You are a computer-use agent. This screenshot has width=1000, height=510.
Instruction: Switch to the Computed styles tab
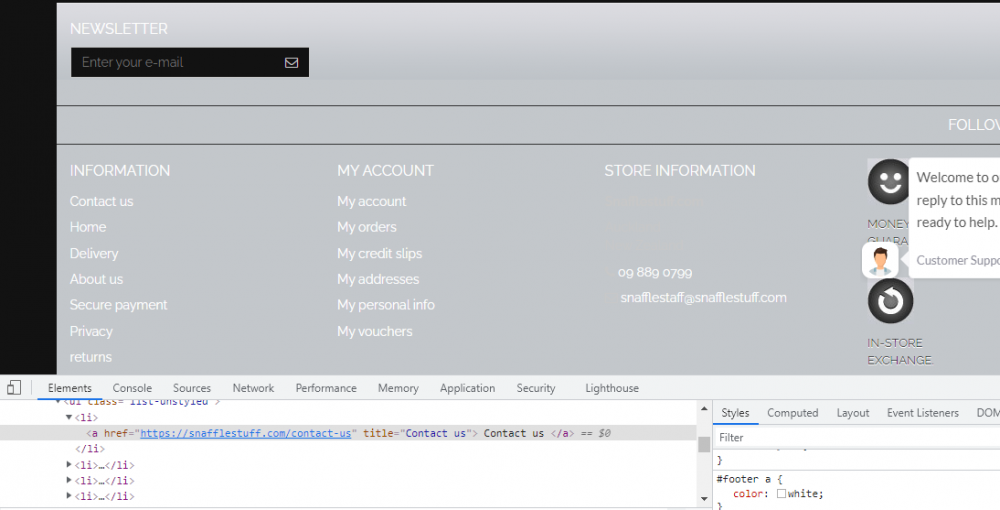792,413
